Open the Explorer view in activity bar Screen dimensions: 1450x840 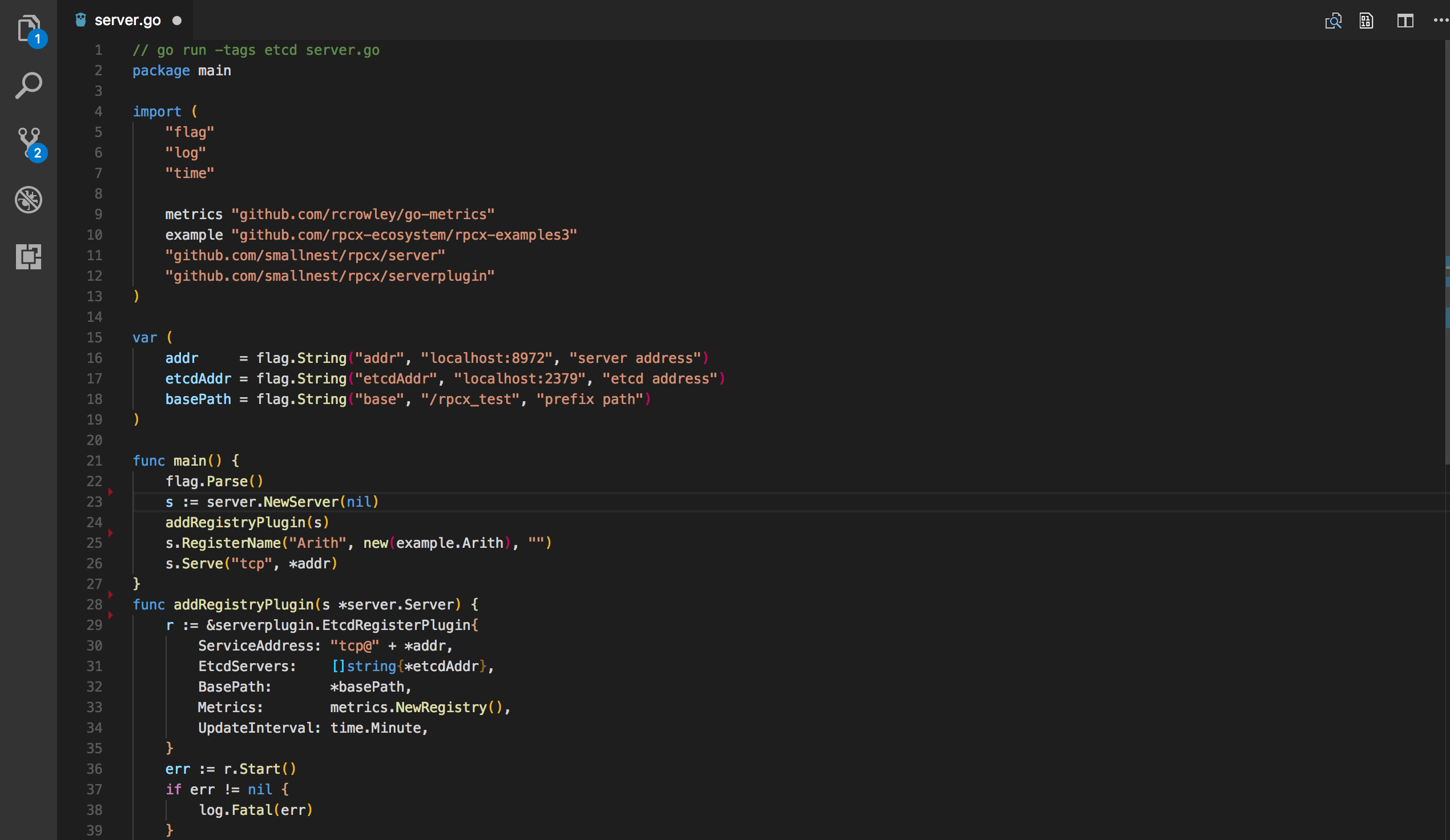29,29
